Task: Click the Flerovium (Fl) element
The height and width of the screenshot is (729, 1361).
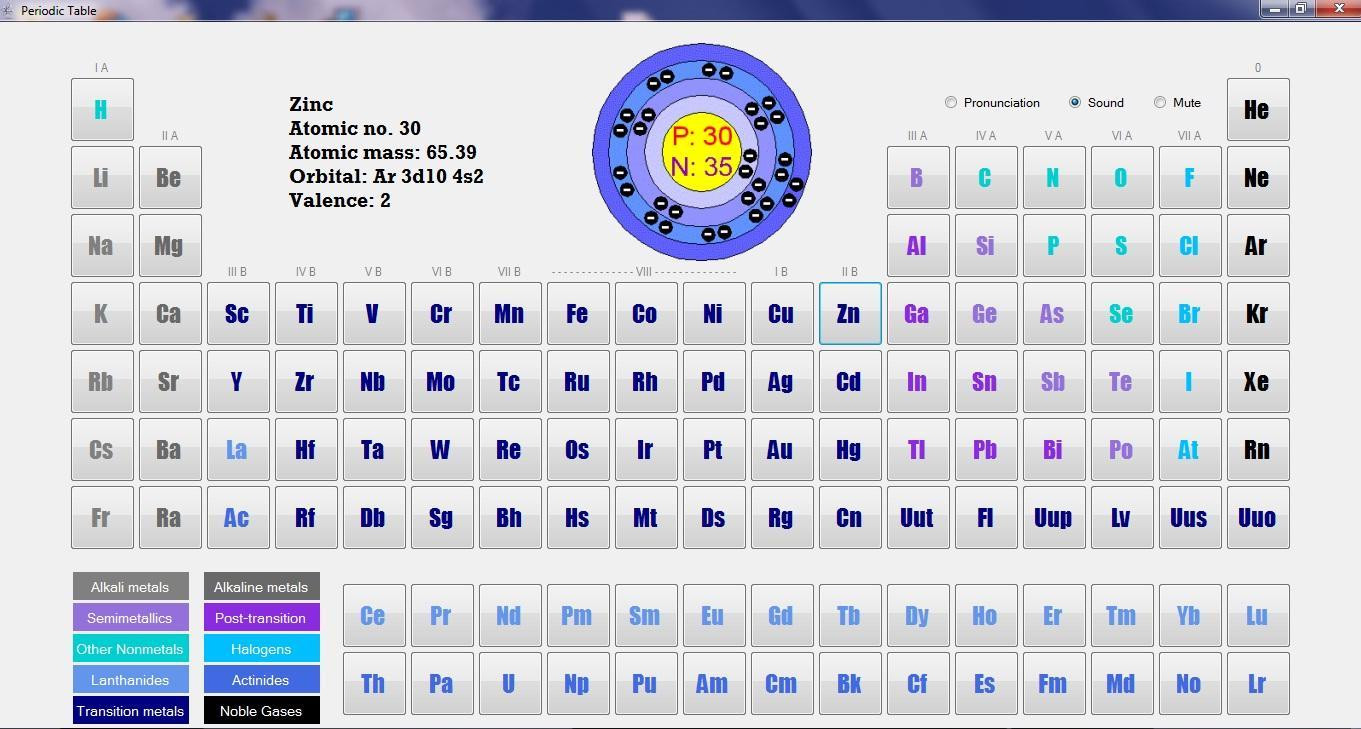Action: [x=986, y=518]
